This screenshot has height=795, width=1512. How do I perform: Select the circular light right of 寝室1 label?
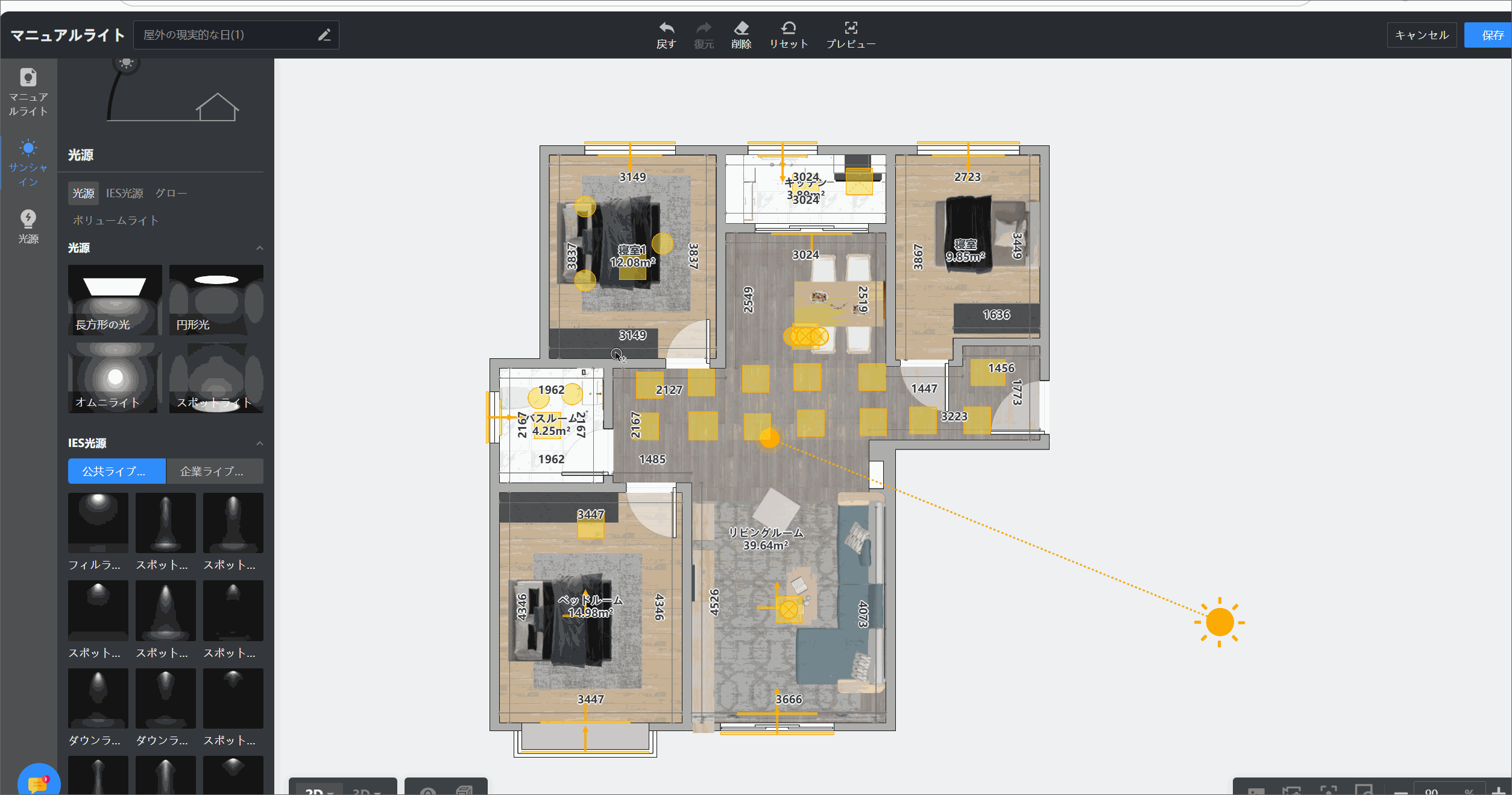(x=663, y=244)
